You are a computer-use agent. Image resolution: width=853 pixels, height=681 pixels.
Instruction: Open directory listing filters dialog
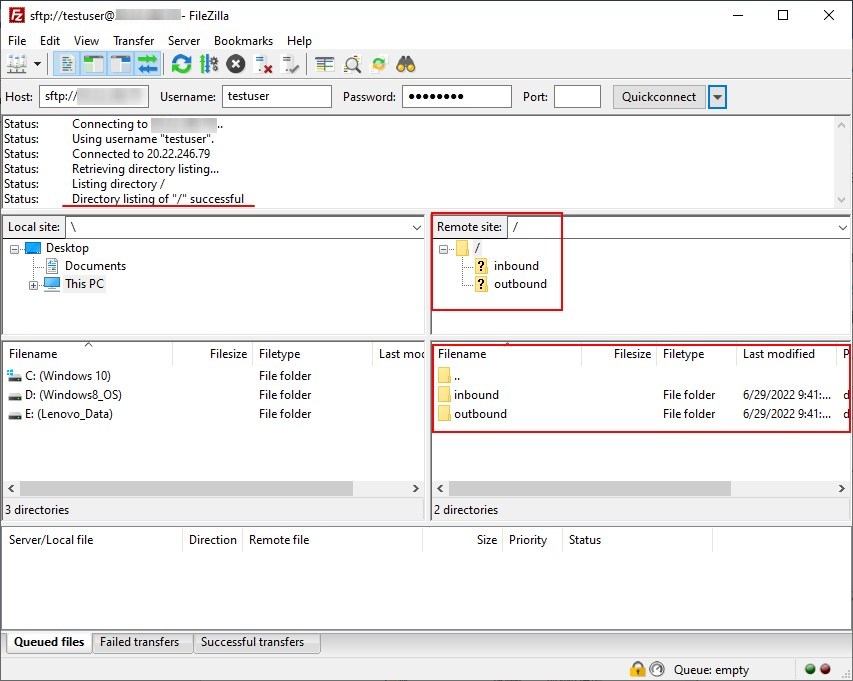pyautogui.click(x=324, y=65)
